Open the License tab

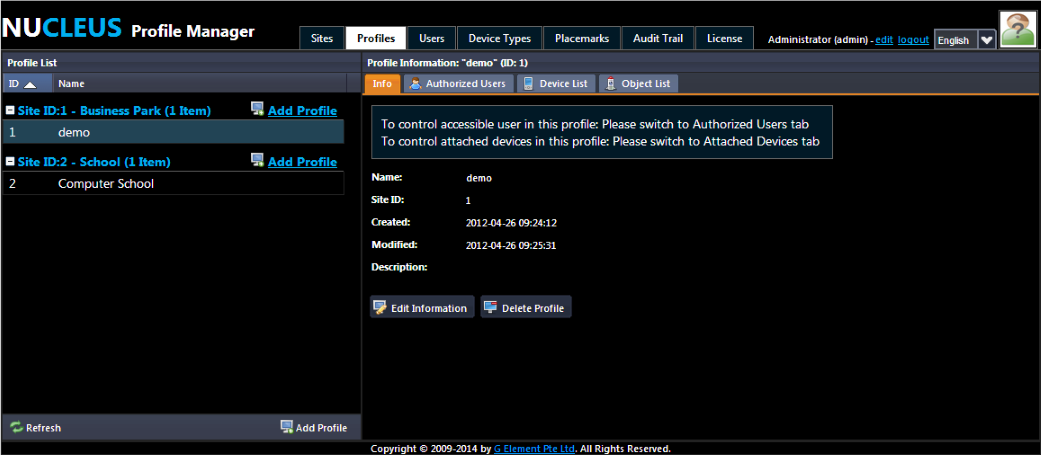(724, 39)
